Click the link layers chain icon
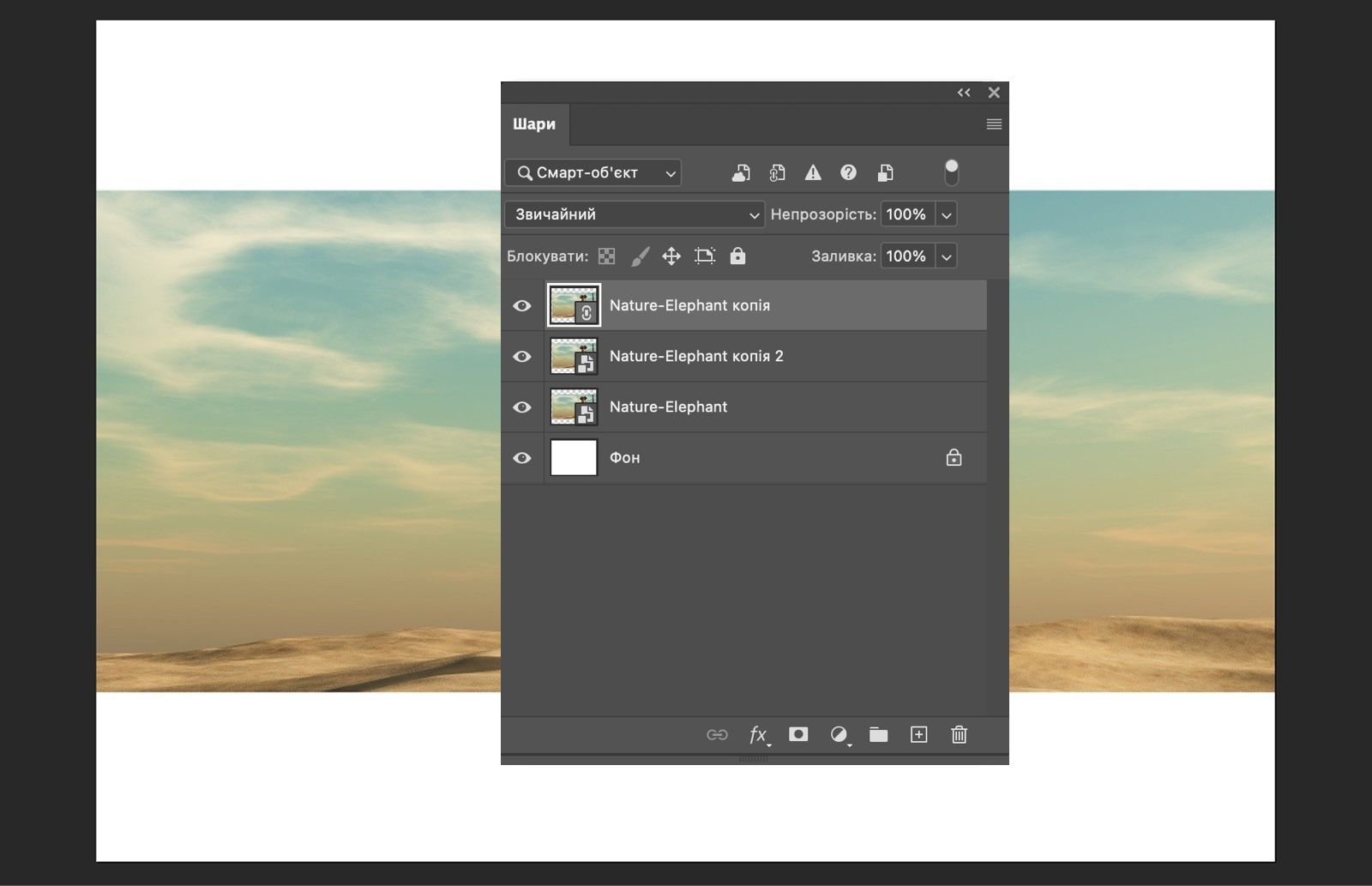The height and width of the screenshot is (886, 1372). click(x=717, y=734)
